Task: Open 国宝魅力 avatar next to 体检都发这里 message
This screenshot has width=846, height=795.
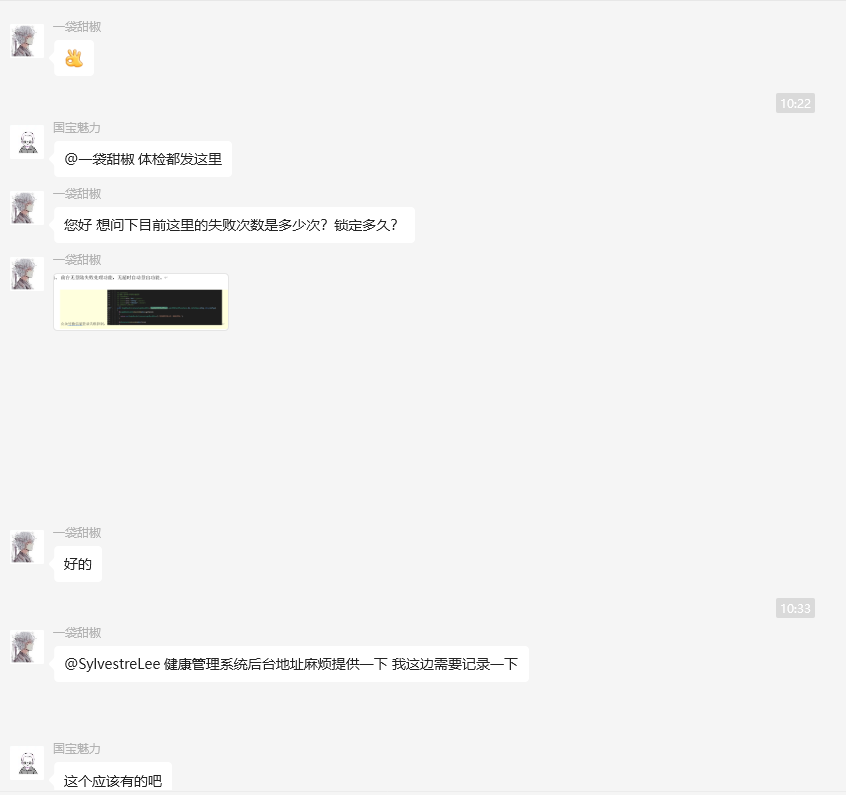Action: (27, 142)
